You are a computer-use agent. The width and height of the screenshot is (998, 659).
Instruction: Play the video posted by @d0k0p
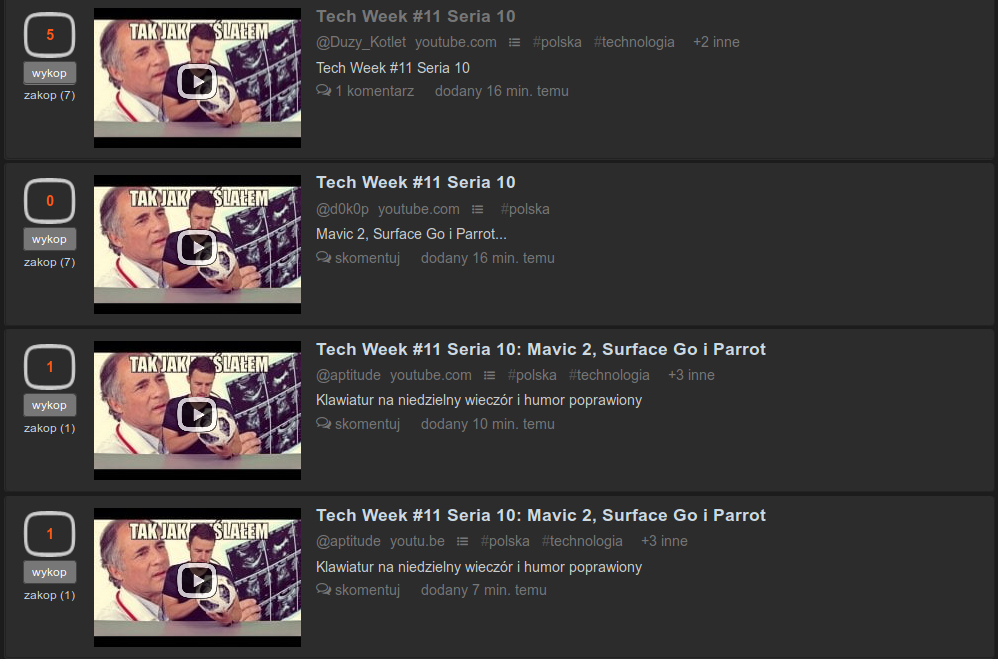(x=197, y=247)
